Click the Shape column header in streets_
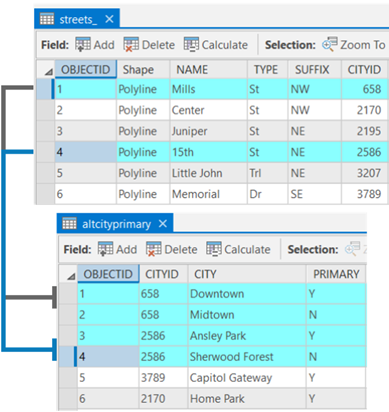 (x=143, y=69)
